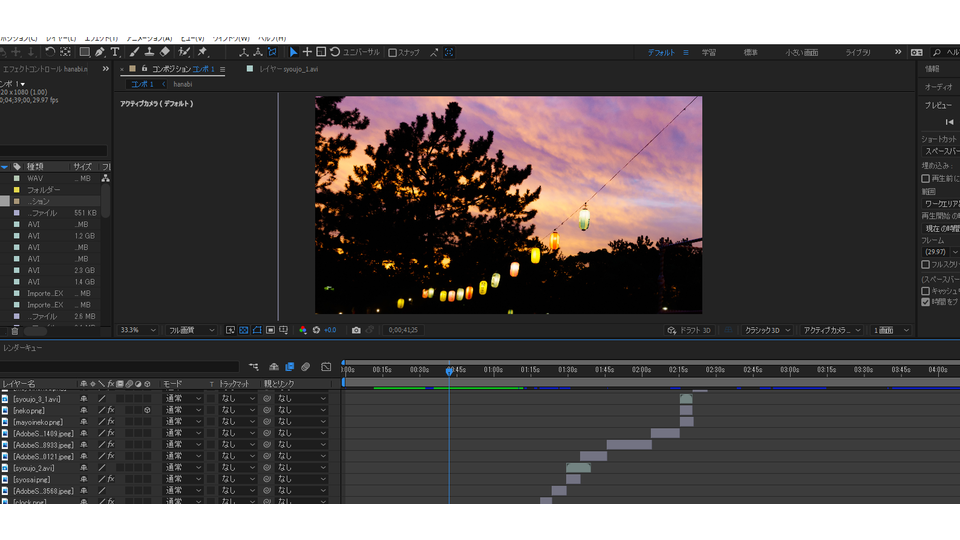This screenshot has height=540, width=960.
Task: Toggle fx switch for mayoineko.png layer
Action: click(x=111, y=422)
